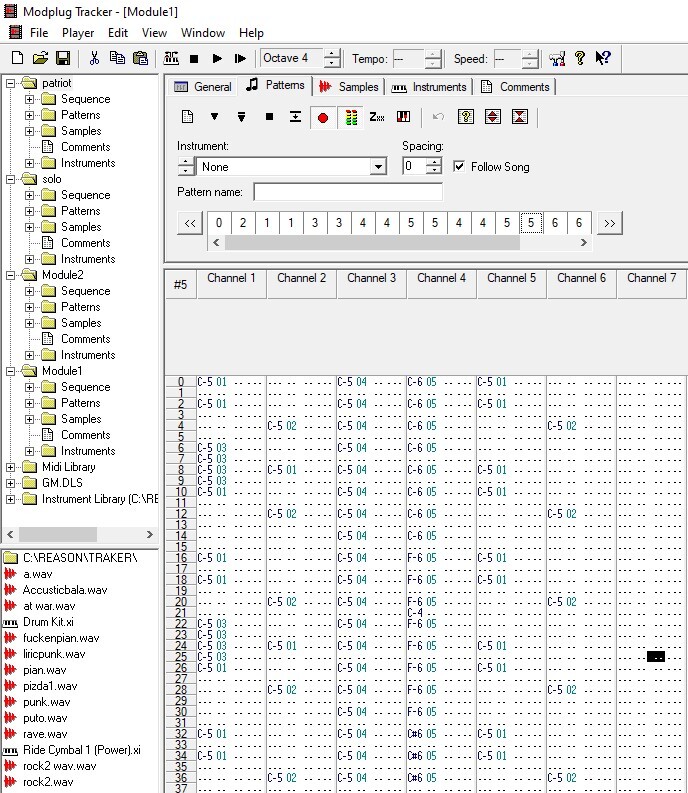Toggle the red Record button in pattern toolbar
Image resolution: width=688 pixels, height=793 pixels.
click(322, 117)
